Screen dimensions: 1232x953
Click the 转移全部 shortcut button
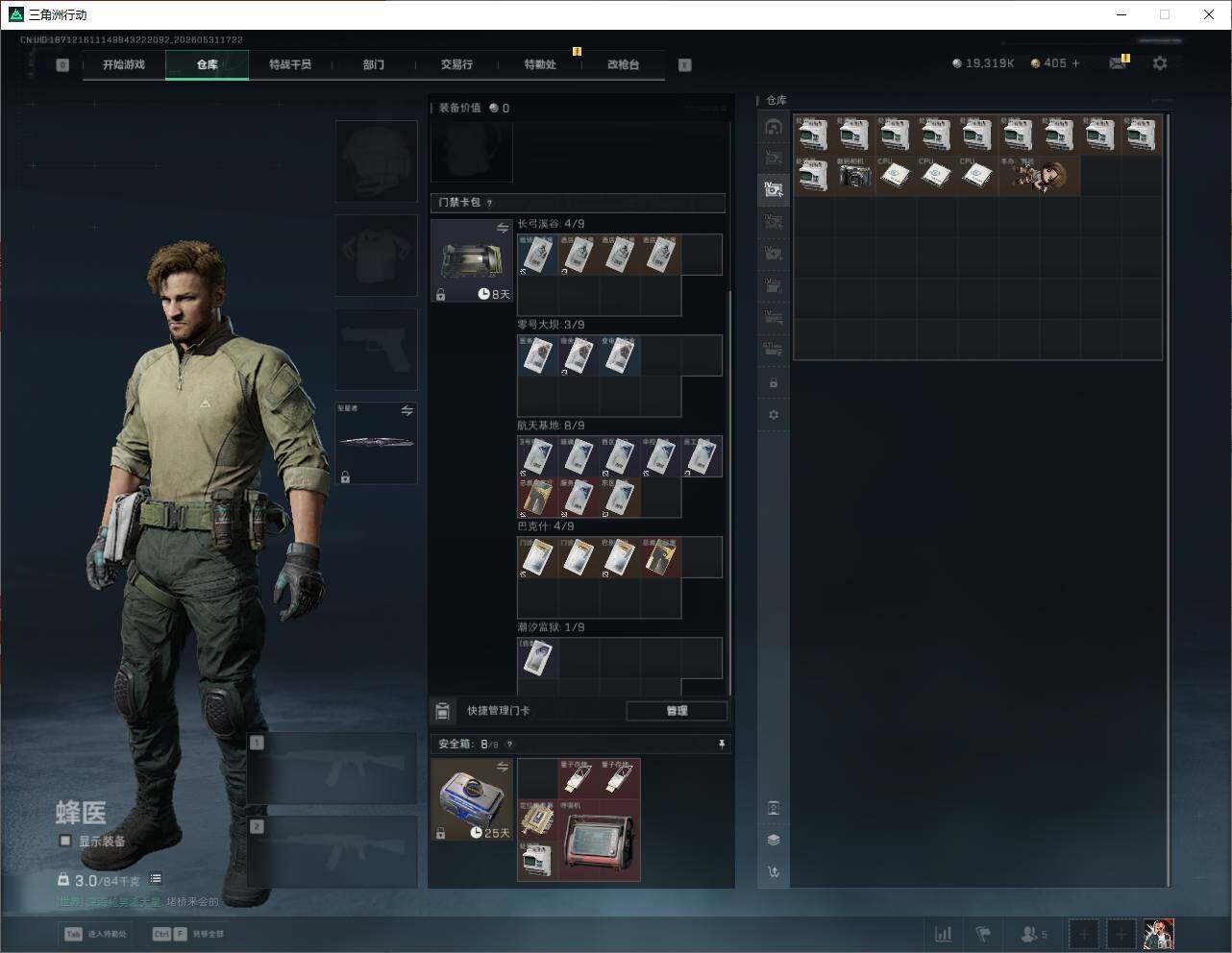188,934
